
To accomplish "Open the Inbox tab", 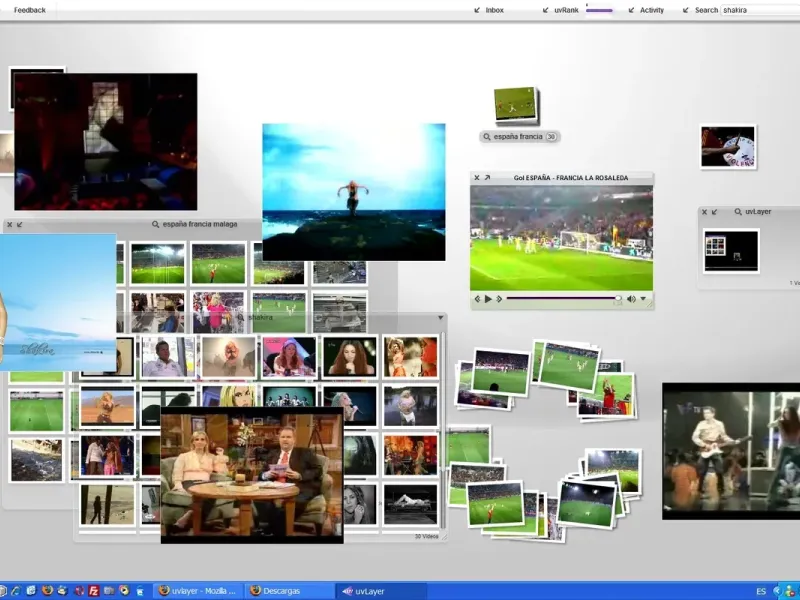I will tap(494, 10).
